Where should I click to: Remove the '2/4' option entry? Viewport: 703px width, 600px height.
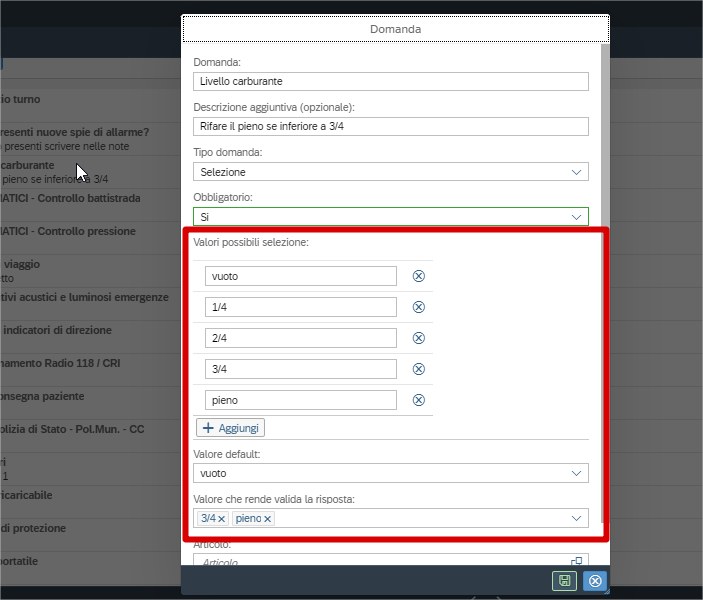click(x=419, y=338)
